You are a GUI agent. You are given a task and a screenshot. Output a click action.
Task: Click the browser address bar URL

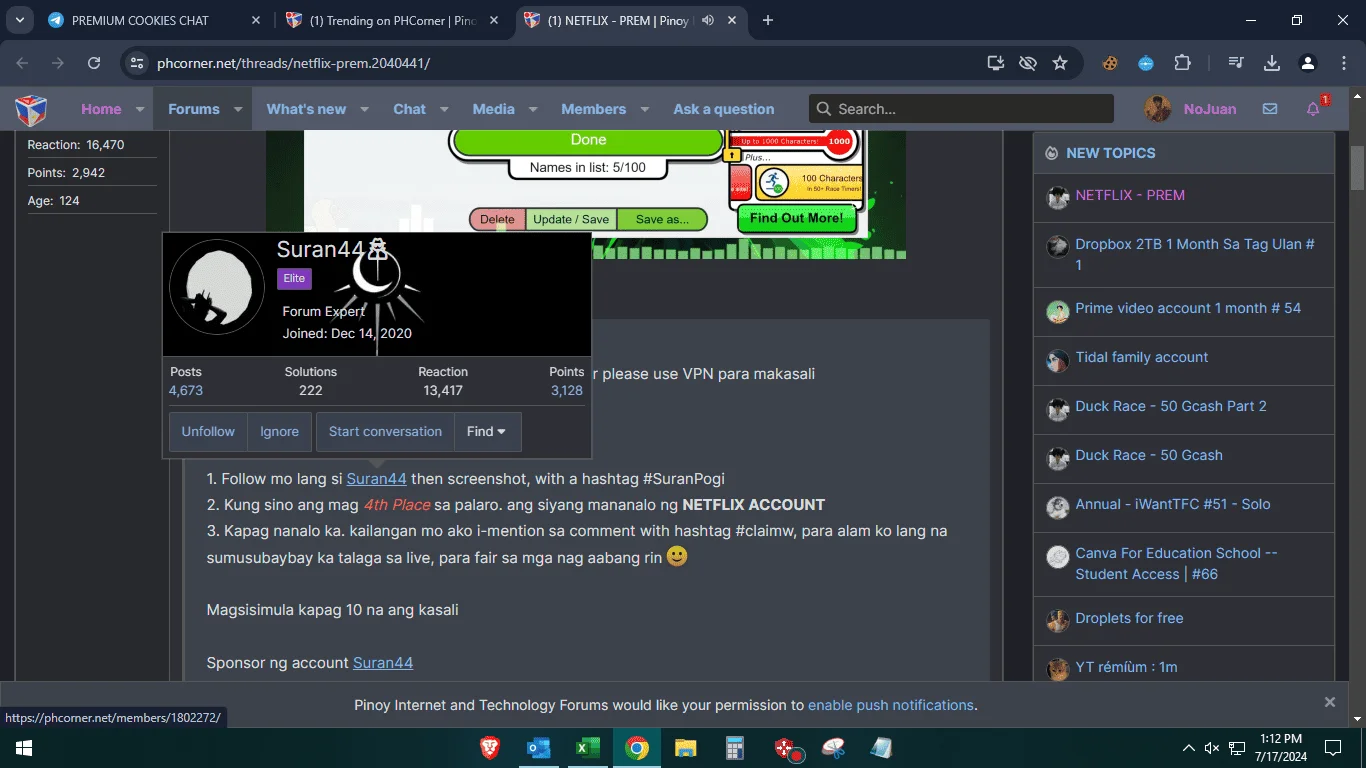[294, 63]
